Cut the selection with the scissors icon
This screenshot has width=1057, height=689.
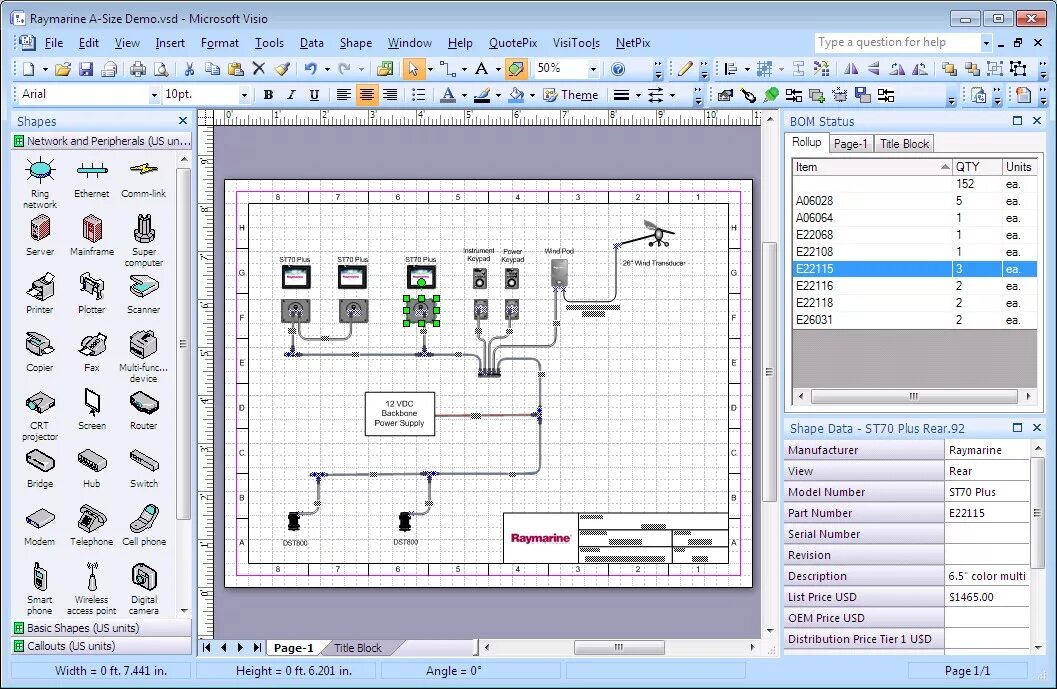click(x=189, y=69)
